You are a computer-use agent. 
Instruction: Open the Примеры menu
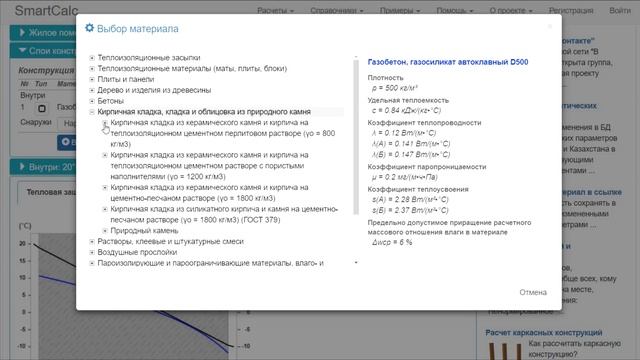[400, 11]
